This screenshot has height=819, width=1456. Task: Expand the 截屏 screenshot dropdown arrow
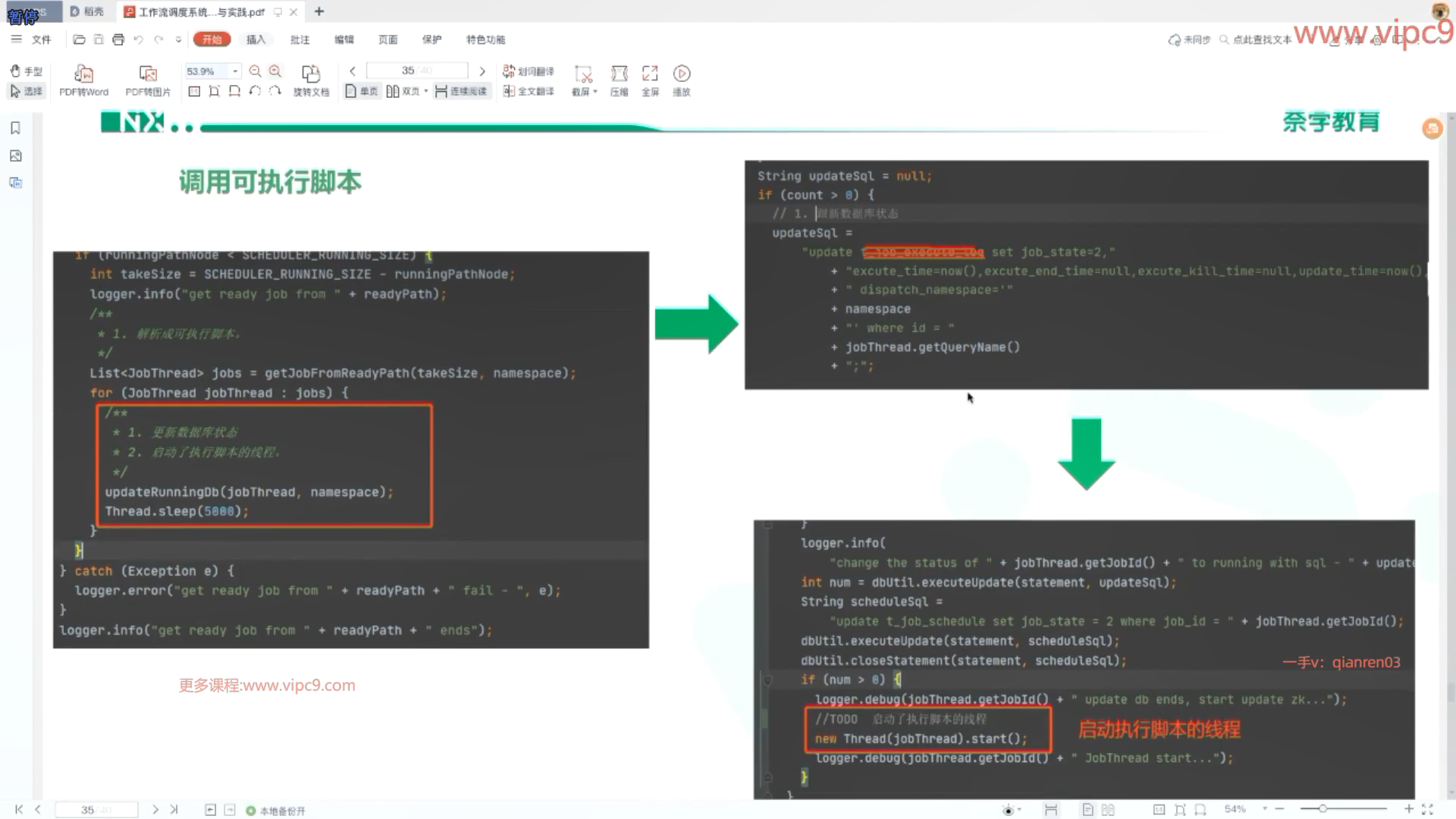point(595,93)
